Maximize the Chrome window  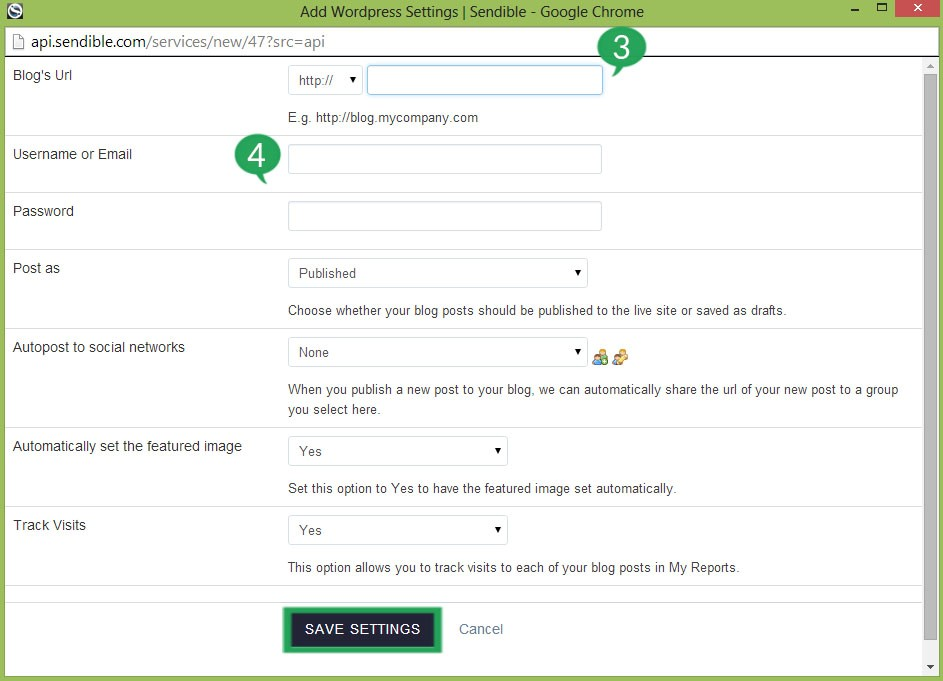click(x=882, y=8)
